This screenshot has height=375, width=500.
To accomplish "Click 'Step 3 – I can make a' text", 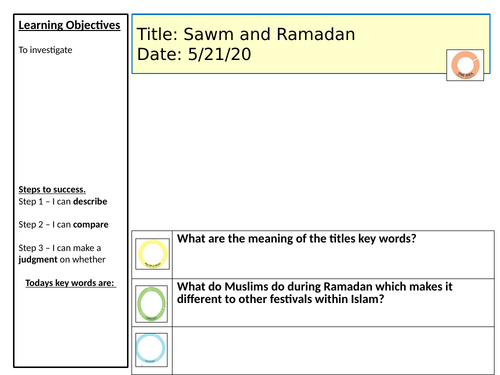I will 60,248.
